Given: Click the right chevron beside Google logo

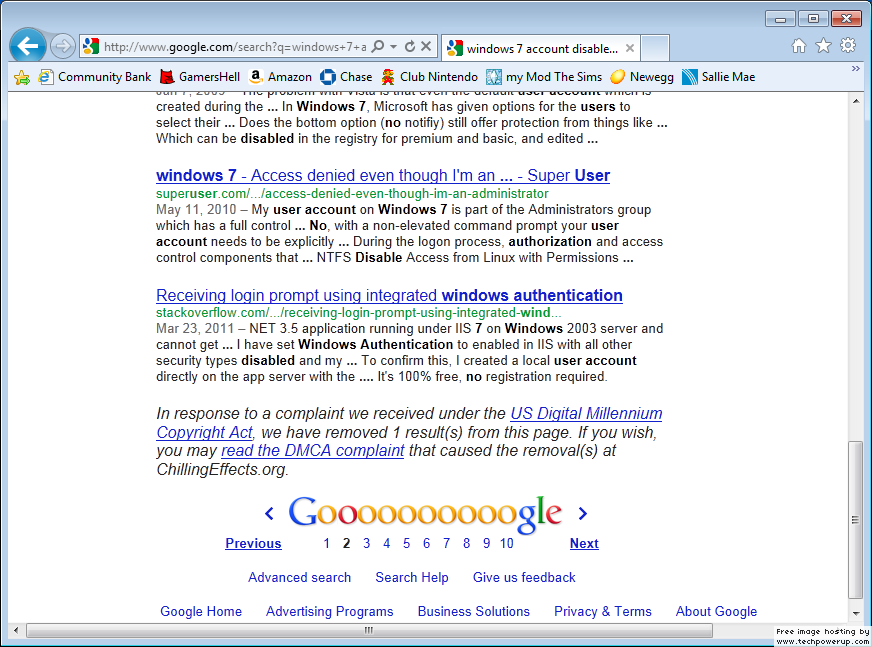Looking at the screenshot, I should tap(582, 513).
